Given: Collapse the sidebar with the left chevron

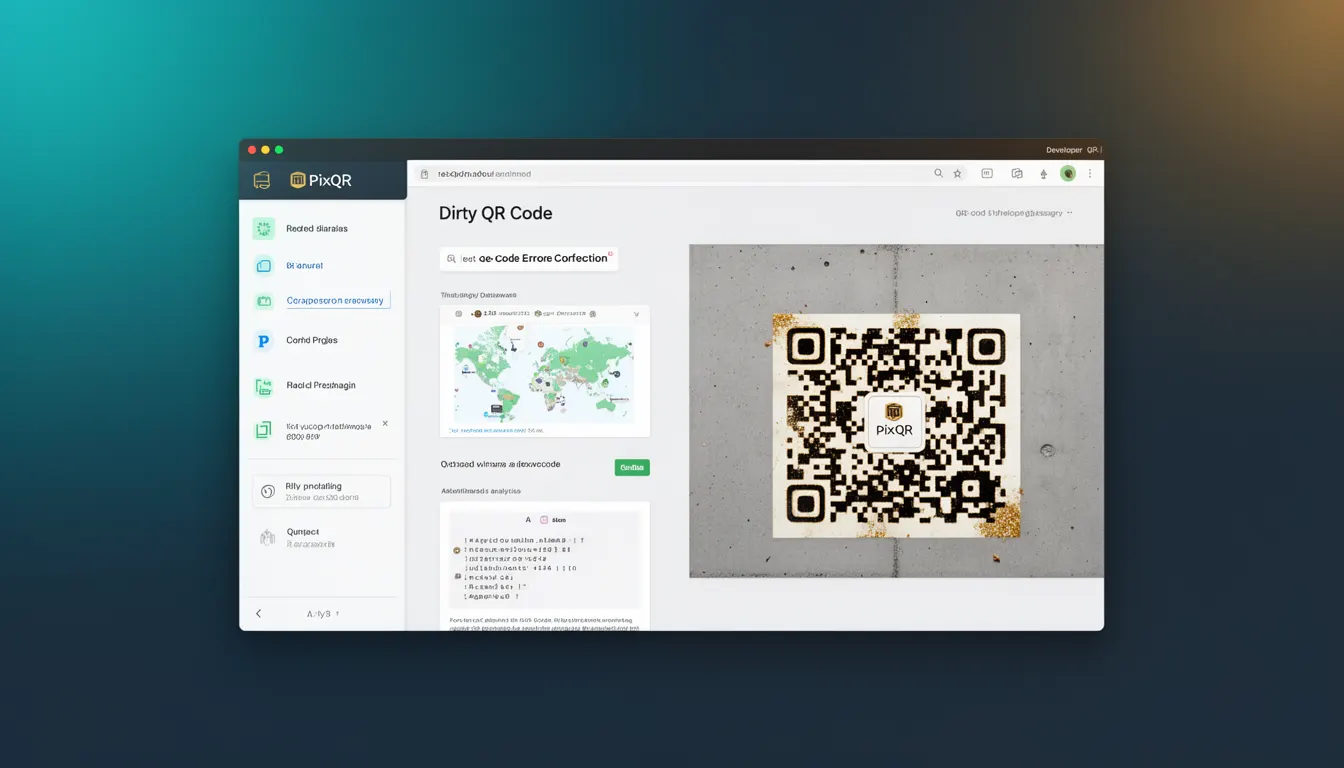Looking at the screenshot, I should click(x=258, y=614).
